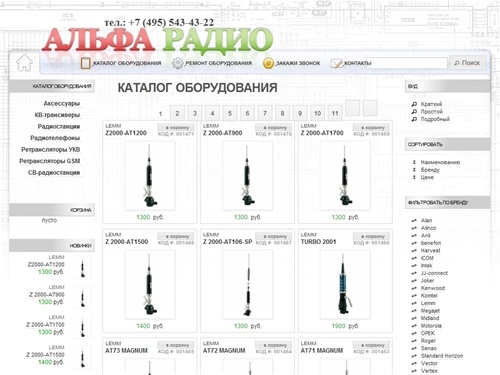Screen dimensions: 500x375
Task: Open Аксессуары category
Action: (62, 104)
